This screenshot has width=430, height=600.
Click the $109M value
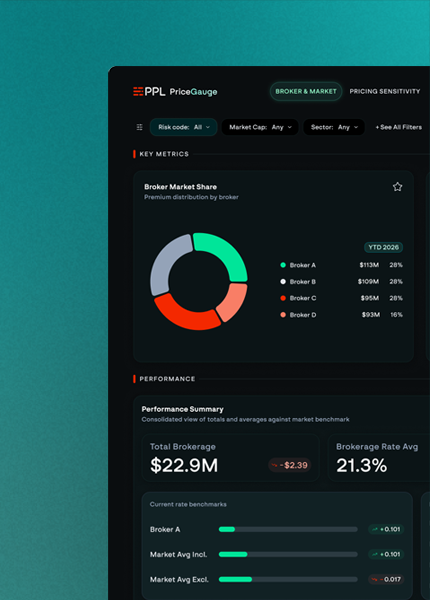[368, 282]
